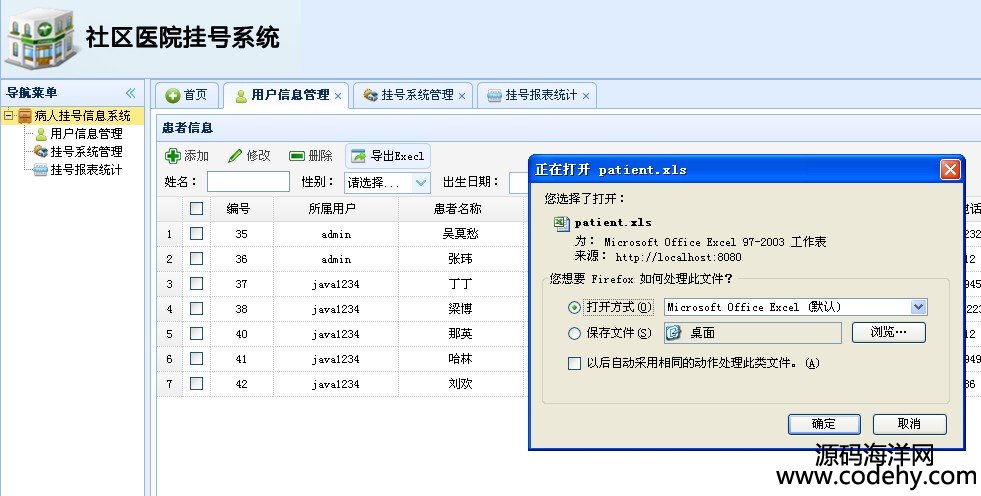The height and width of the screenshot is (496, 981).
Task: Enable 以后自动采用相同的动作处理此类文件 checkbox
Action: [x=574, y=363]
